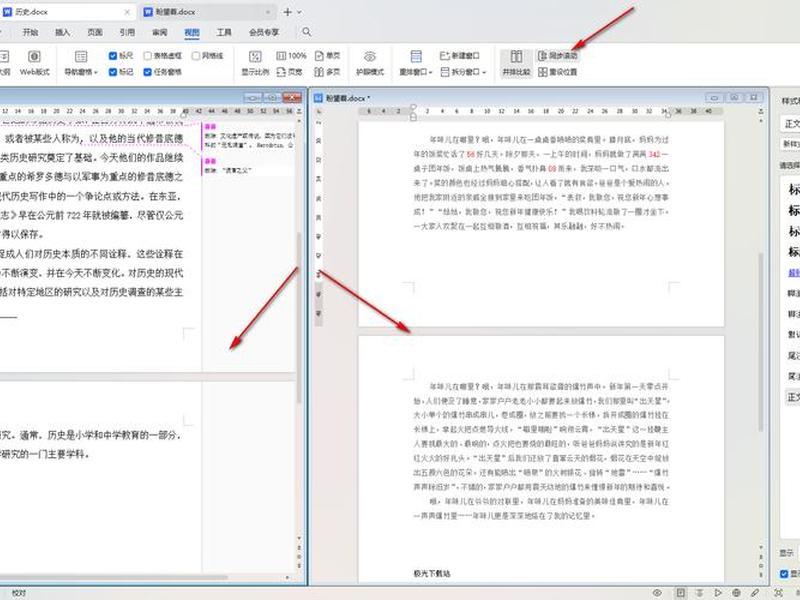This screenshot has height=600, width=800.
Task: Add a new document tab with plus
Action: tap(288, 12)
